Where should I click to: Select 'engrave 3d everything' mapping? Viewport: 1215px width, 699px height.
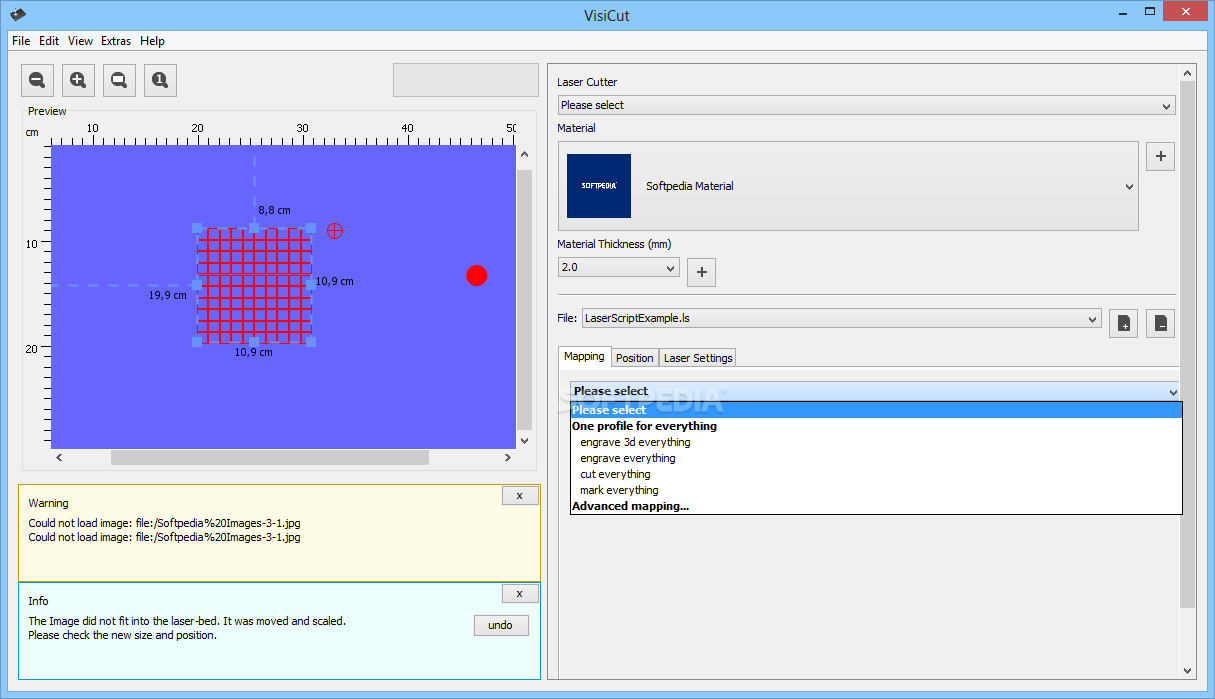click(x=876, y=442)
